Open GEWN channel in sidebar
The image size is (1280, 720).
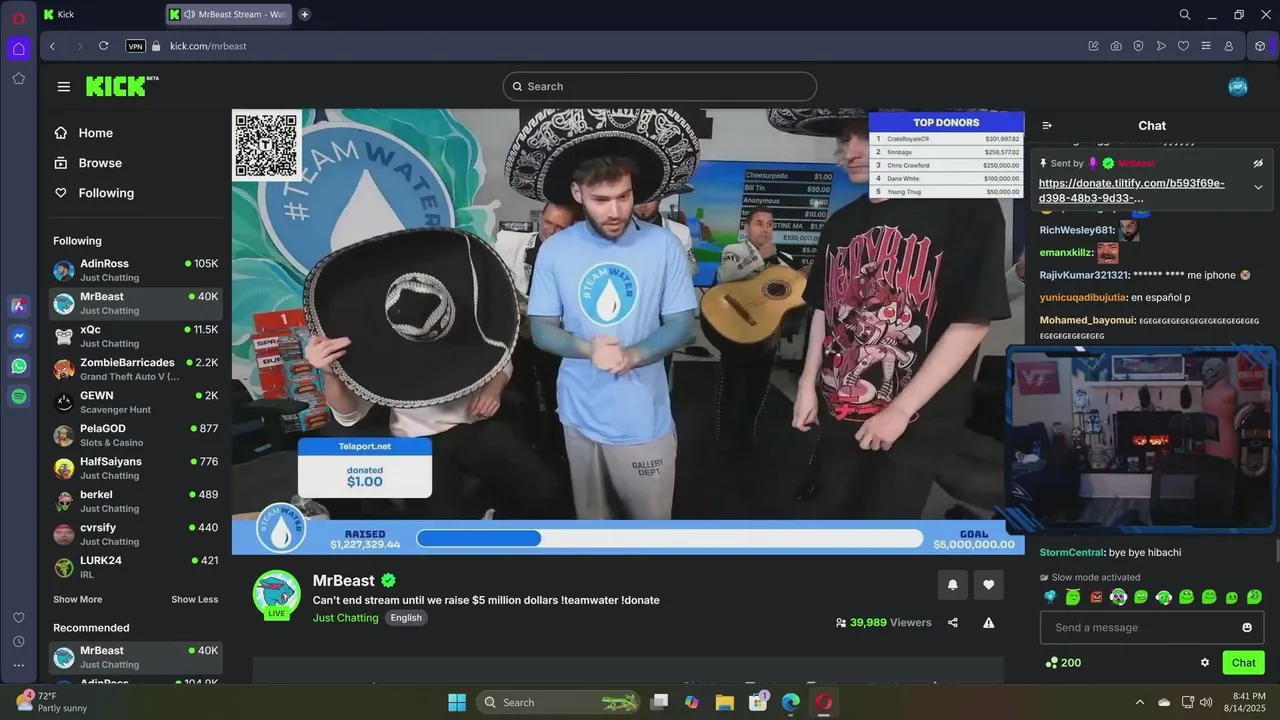coord(136,402)
